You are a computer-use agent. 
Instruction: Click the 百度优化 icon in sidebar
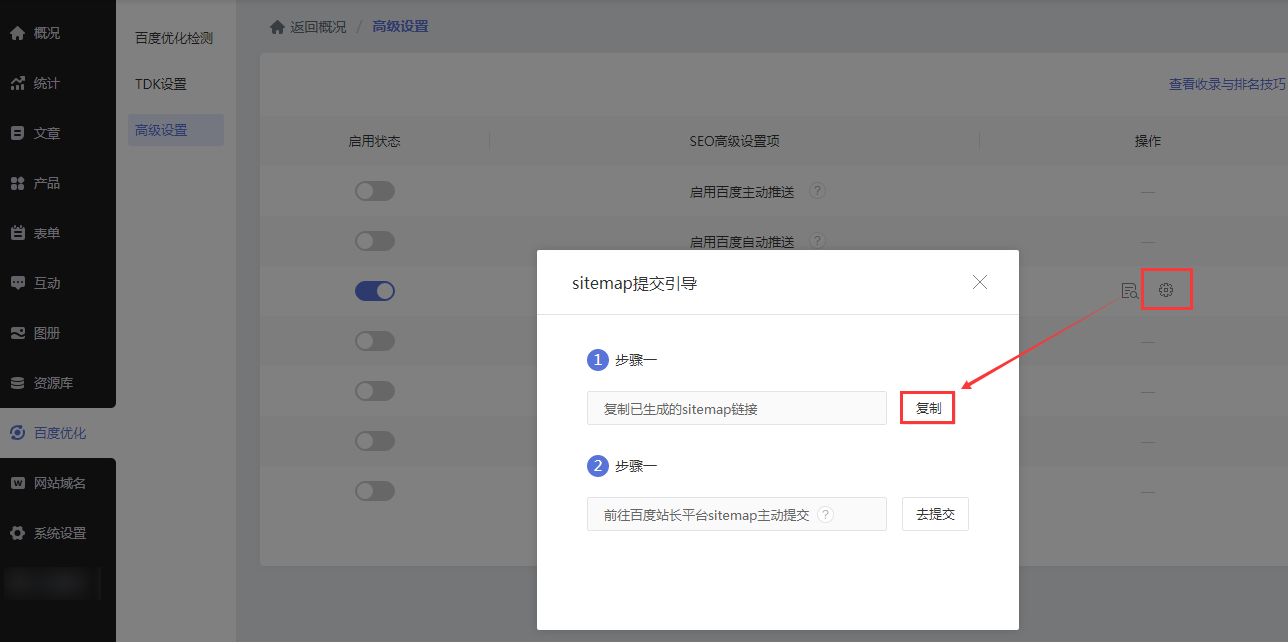coord(17,433)
